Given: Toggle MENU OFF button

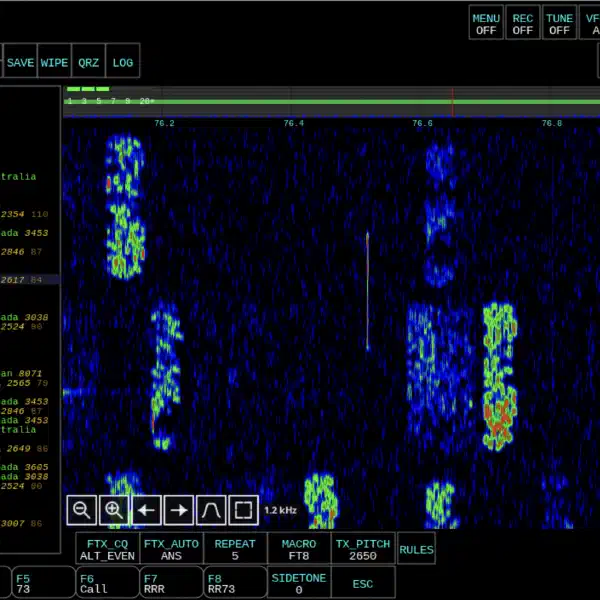Looking at the screenshot, I should pyautogui.click(x=486, y=23).
